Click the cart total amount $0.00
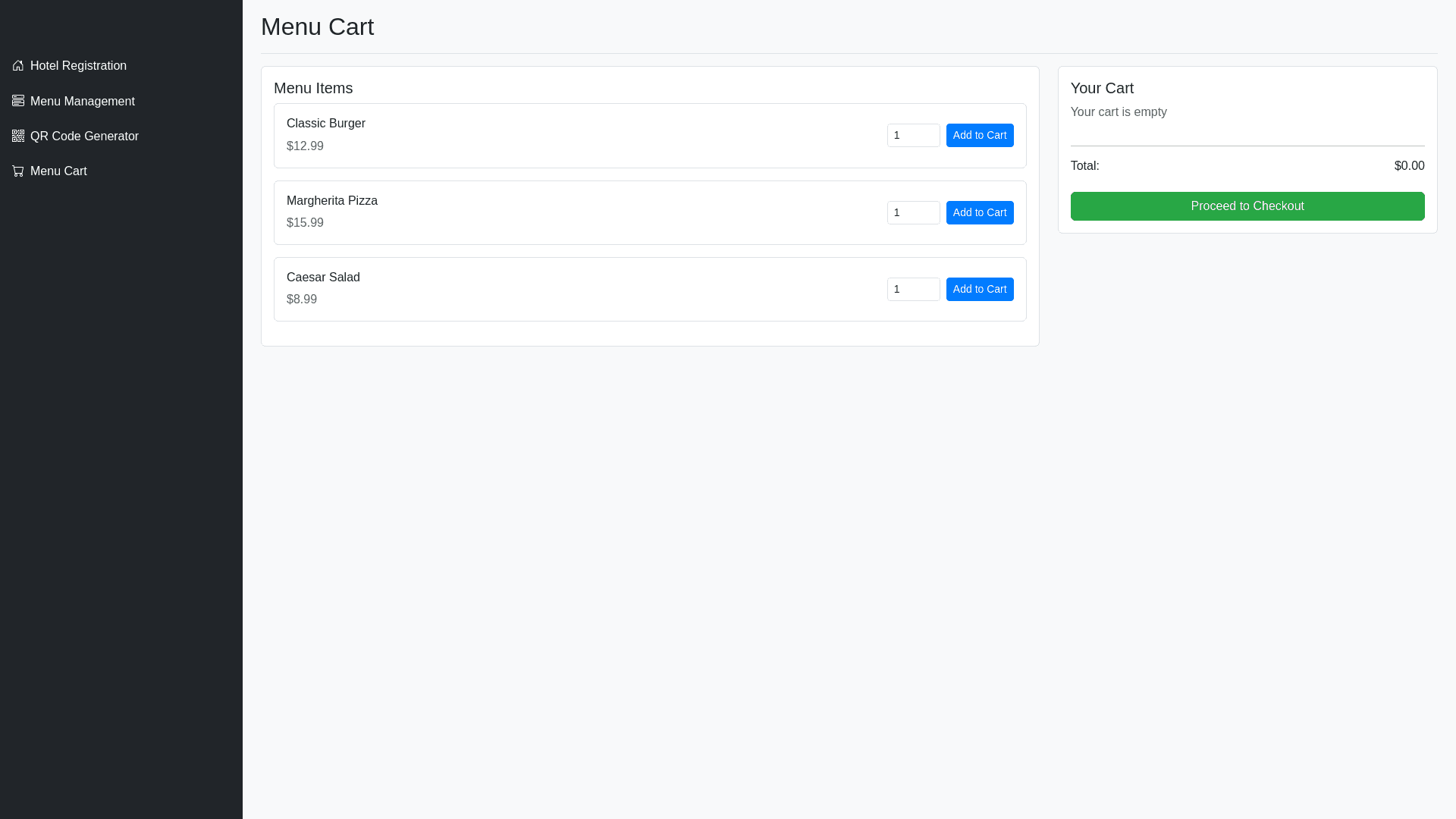This screenshot has height=819, width=1456. 1408,166
